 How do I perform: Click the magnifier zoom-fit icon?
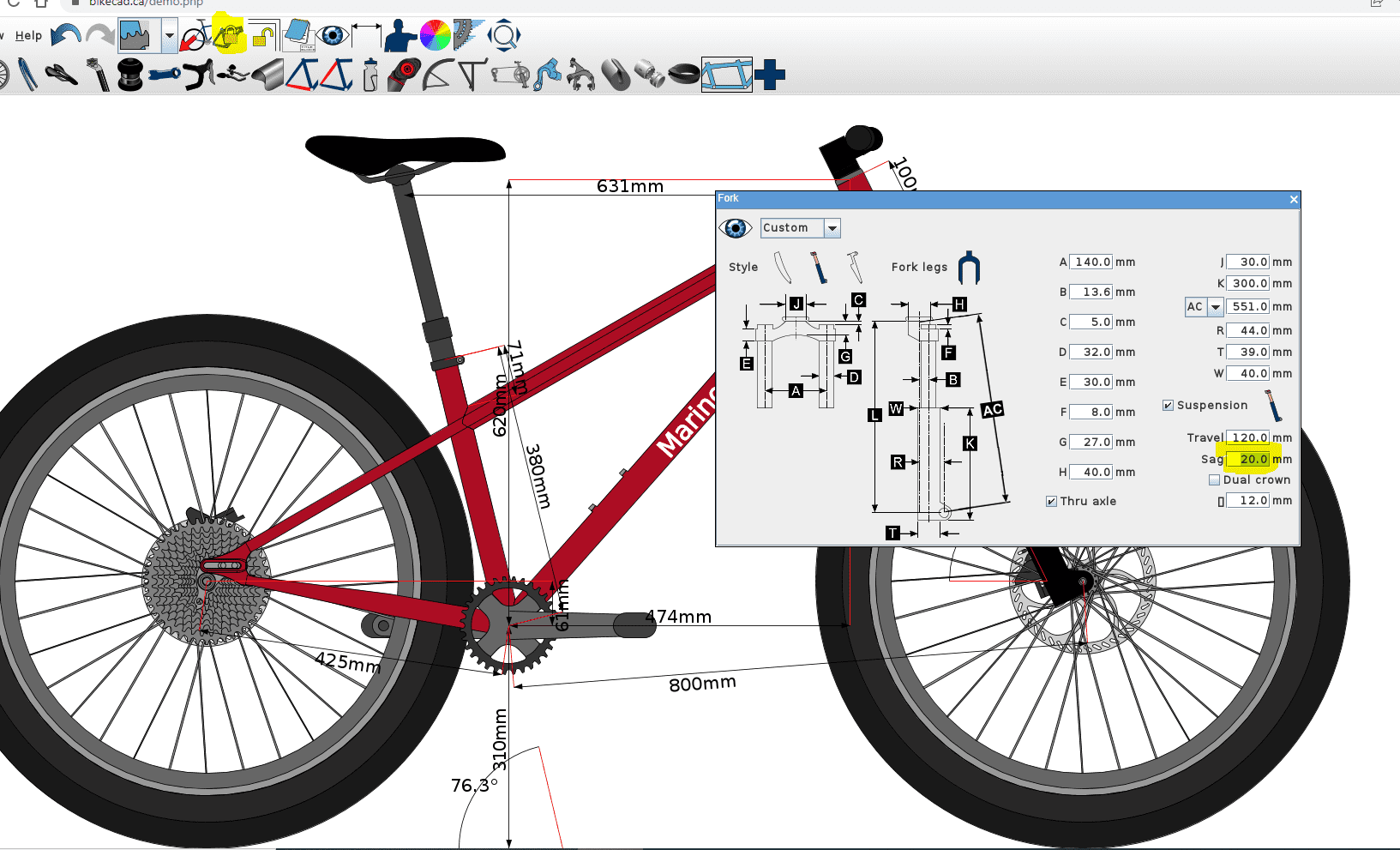click(x=504, y=36)
